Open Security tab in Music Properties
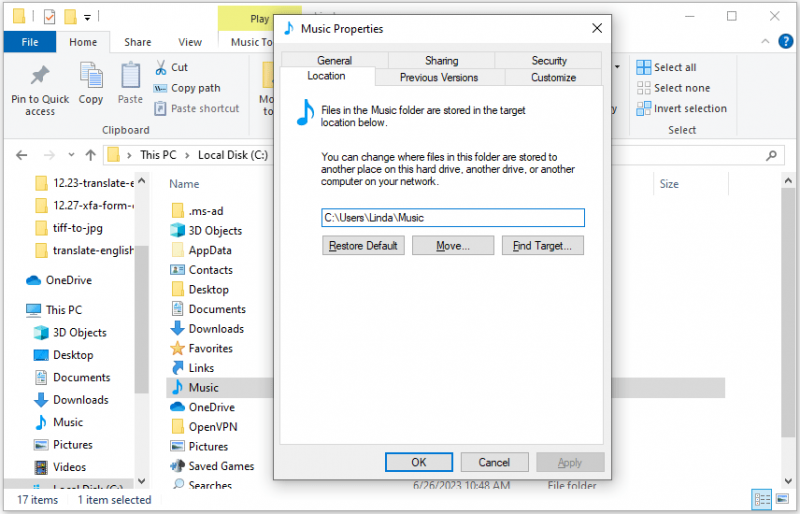 tap(549, 60)
